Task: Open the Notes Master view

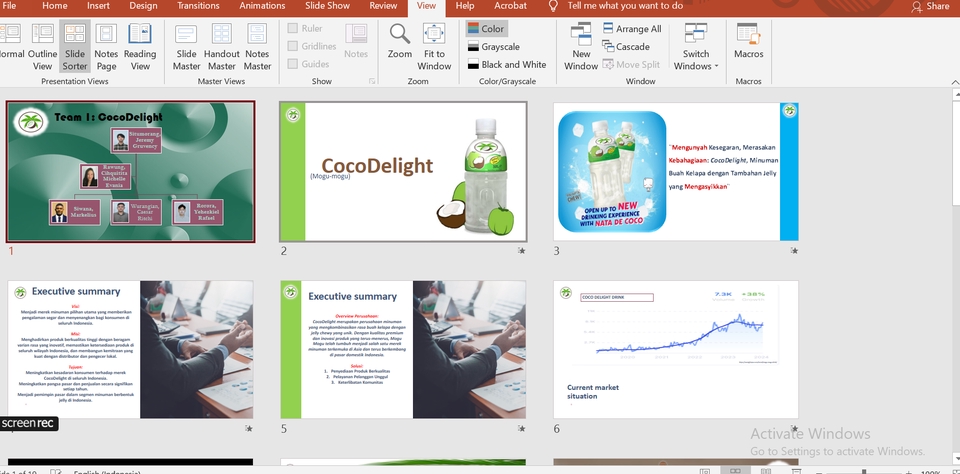Action: [257, 47]
